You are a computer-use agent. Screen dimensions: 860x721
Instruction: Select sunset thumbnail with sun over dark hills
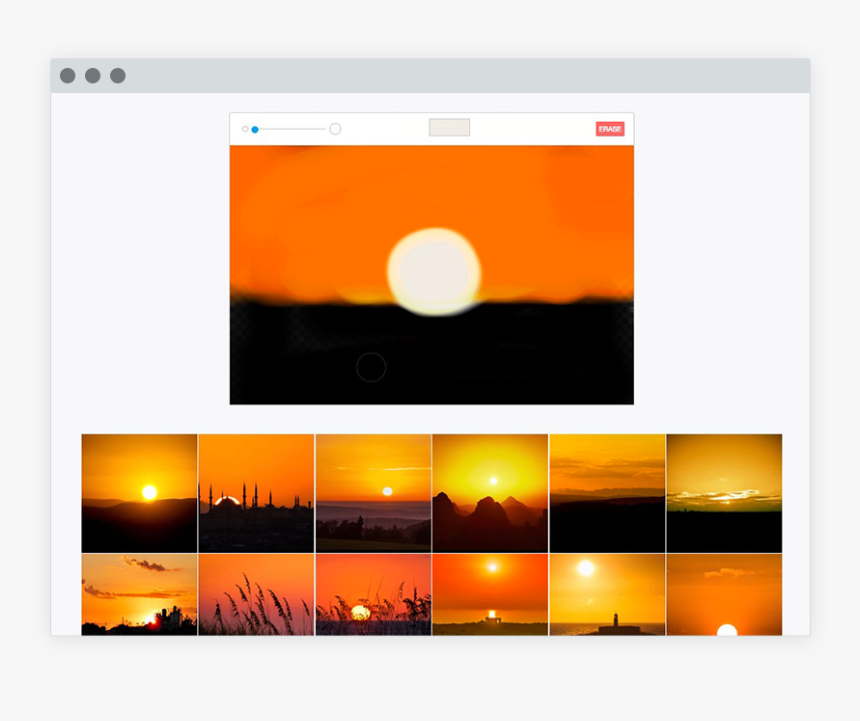[139, 493]
